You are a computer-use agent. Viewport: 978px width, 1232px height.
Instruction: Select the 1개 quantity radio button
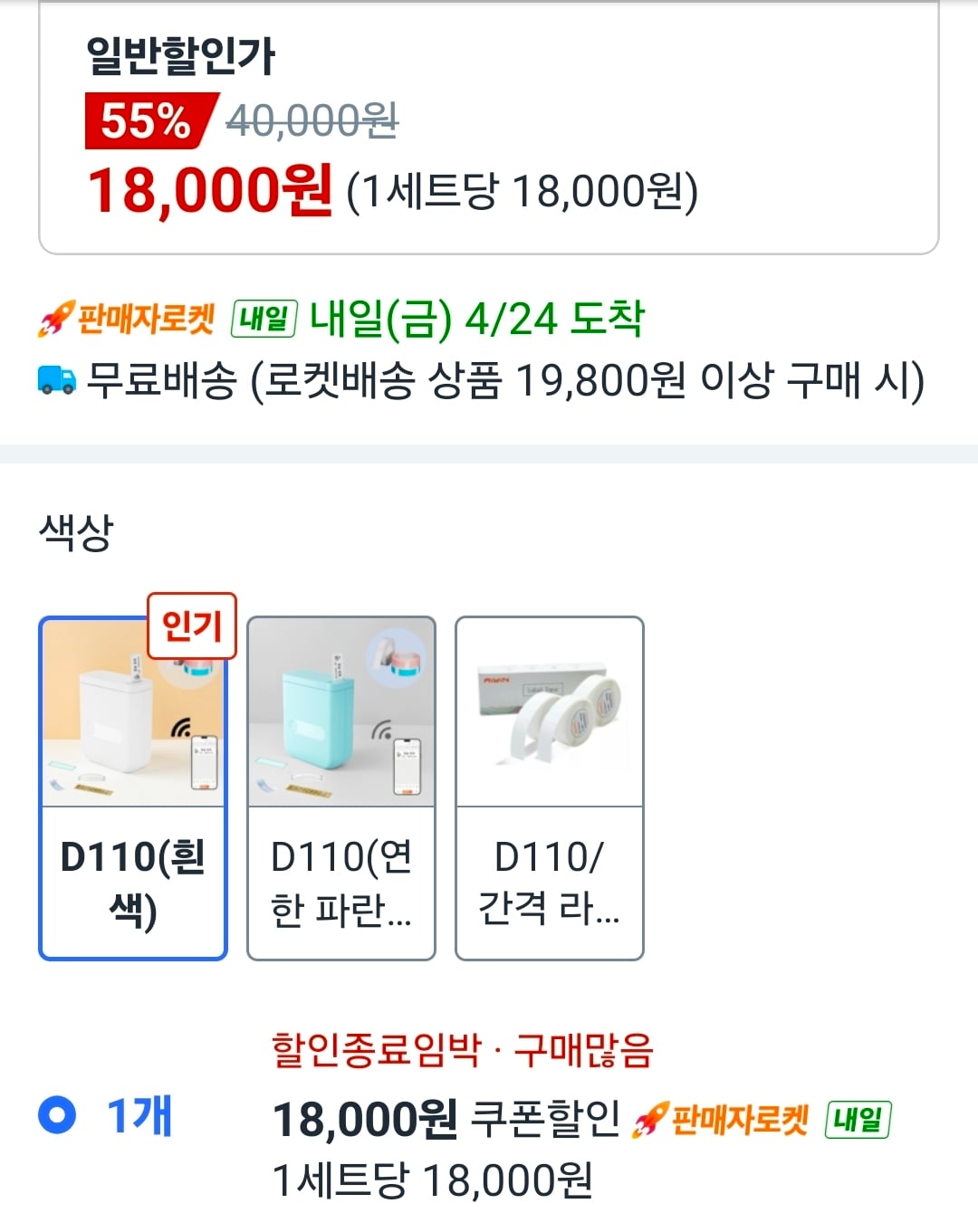(57, 1114)
